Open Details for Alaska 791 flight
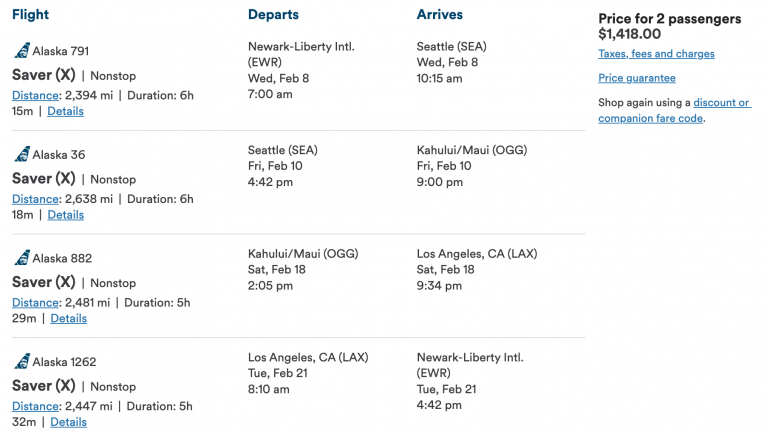 [65, 111]
